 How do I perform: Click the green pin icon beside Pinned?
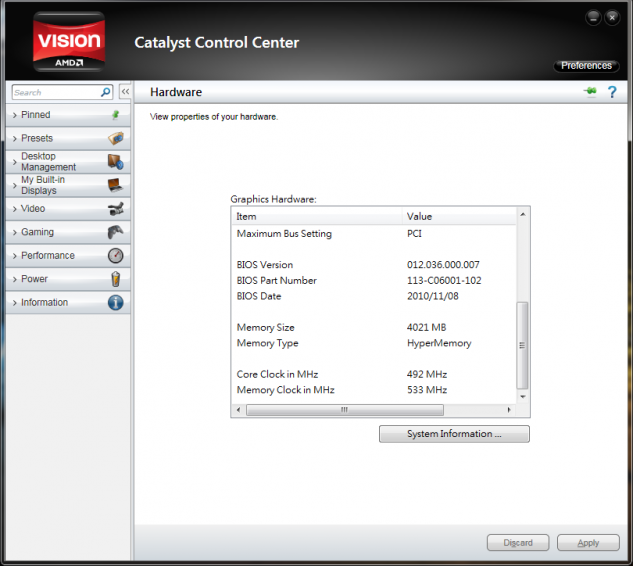[116, 115]
